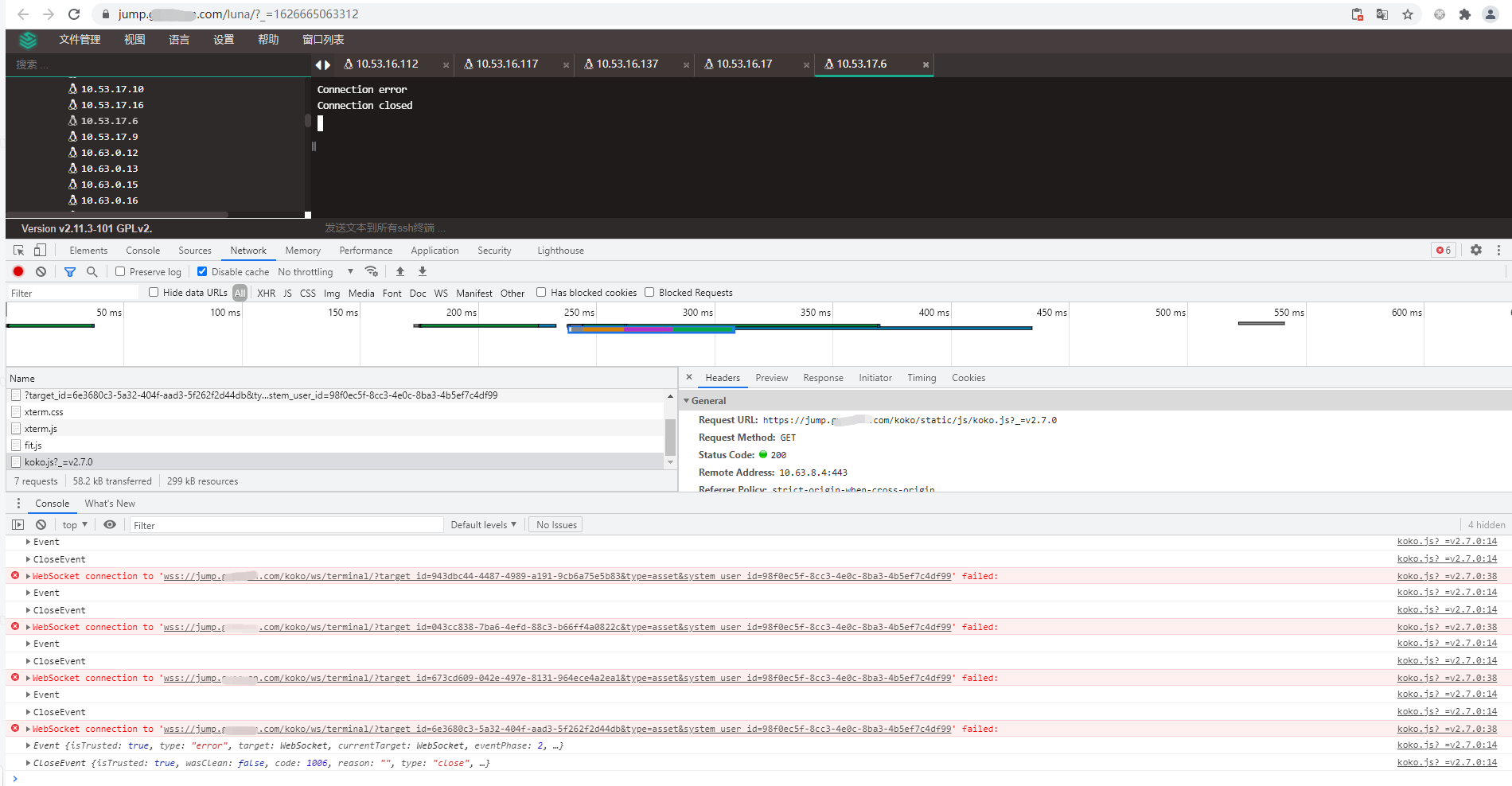Screen dimensions: 1512x786
Task: Select the XHR filter type
Action: (x=267, y=293)
